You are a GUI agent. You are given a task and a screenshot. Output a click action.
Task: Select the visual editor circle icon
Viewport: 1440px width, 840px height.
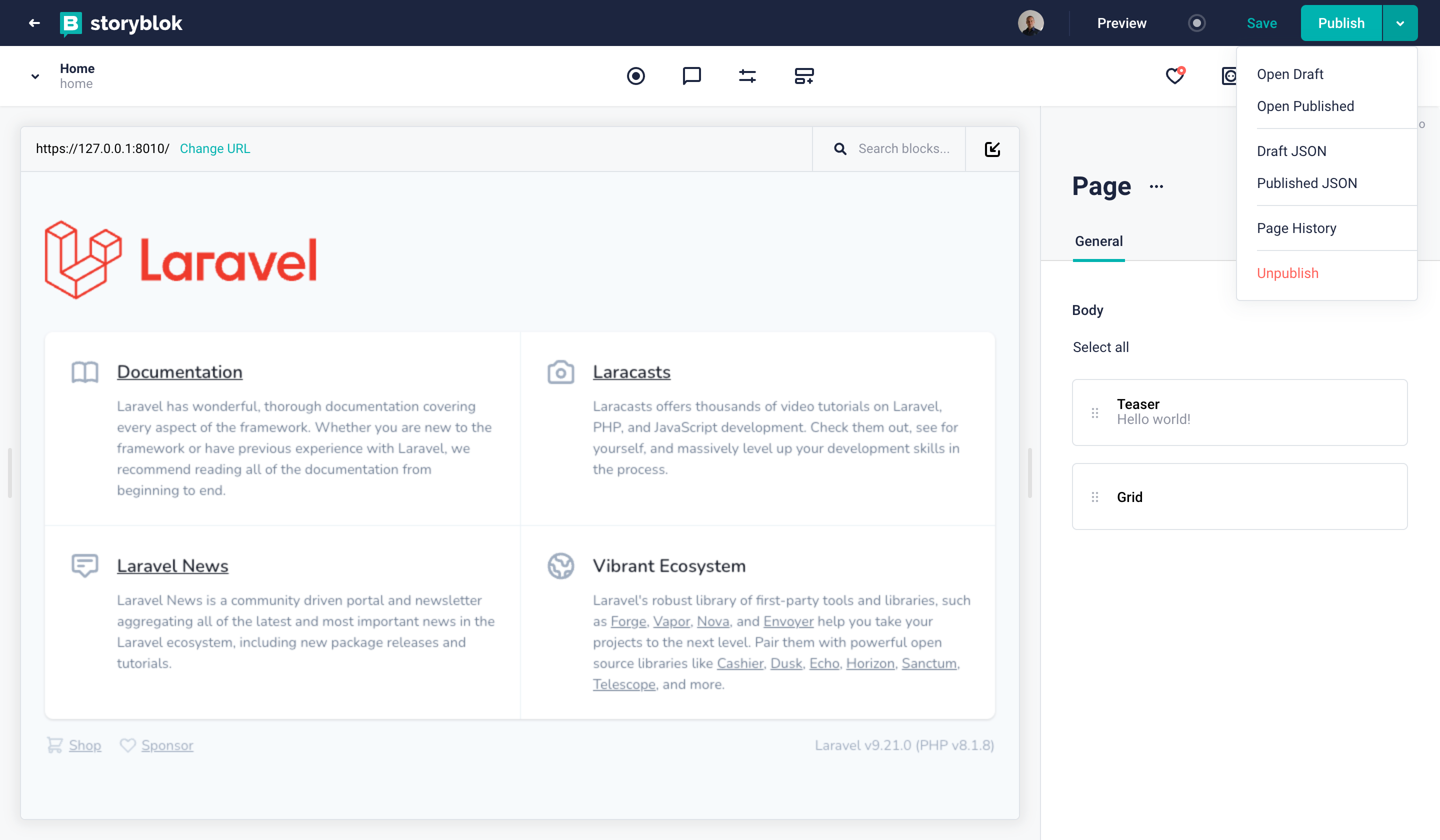[635, 76]
